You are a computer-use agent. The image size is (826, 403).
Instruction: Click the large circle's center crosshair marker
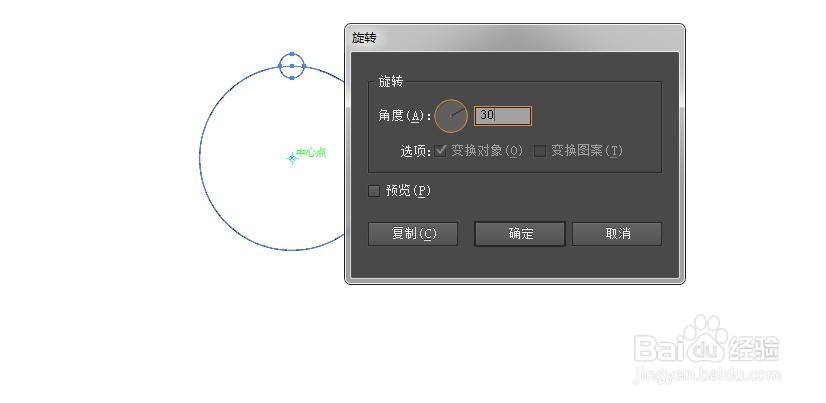pos(292,158)
